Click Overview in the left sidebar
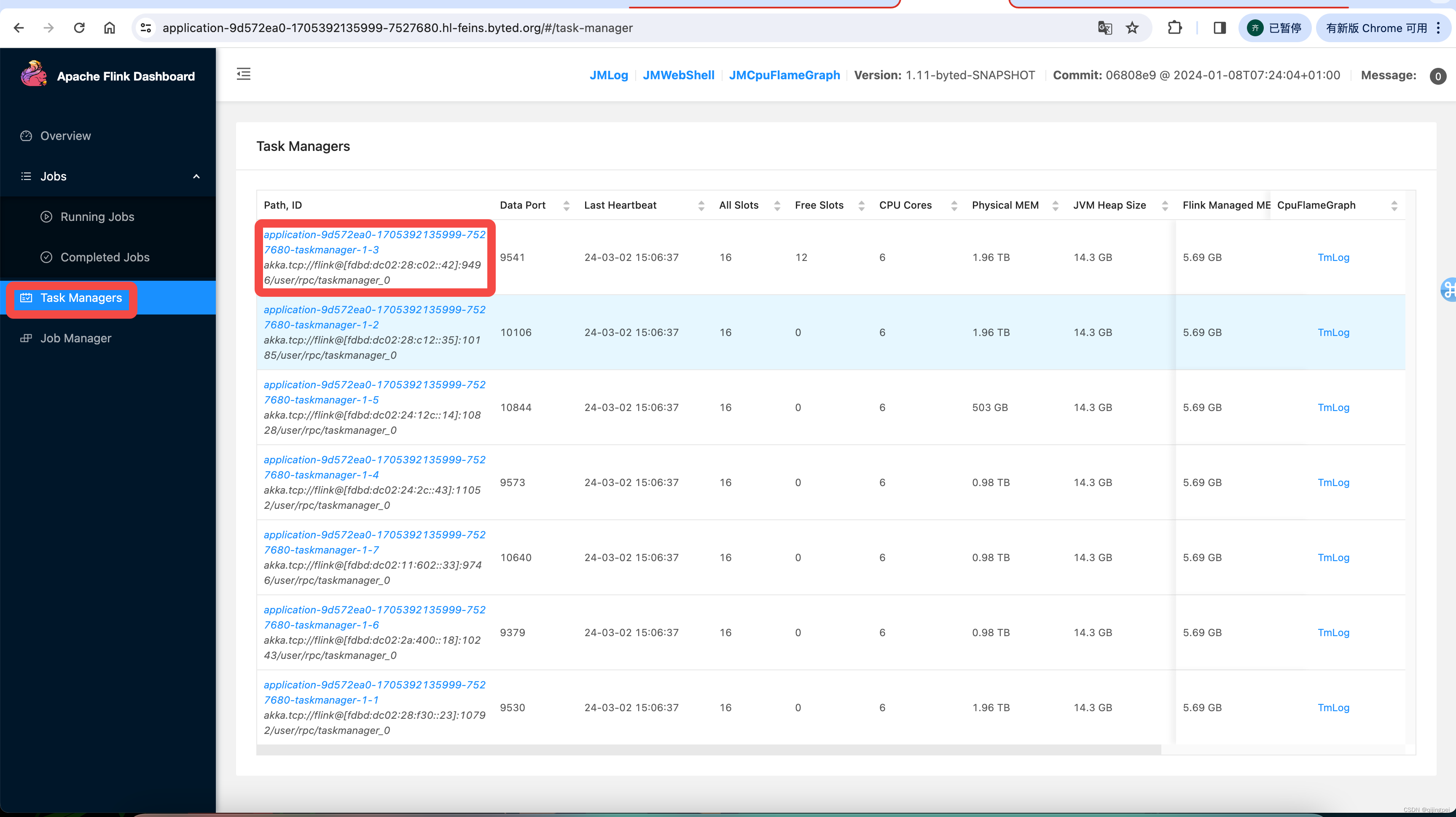The width and height of the screenshot is (1456, 817). pos(65,135)
